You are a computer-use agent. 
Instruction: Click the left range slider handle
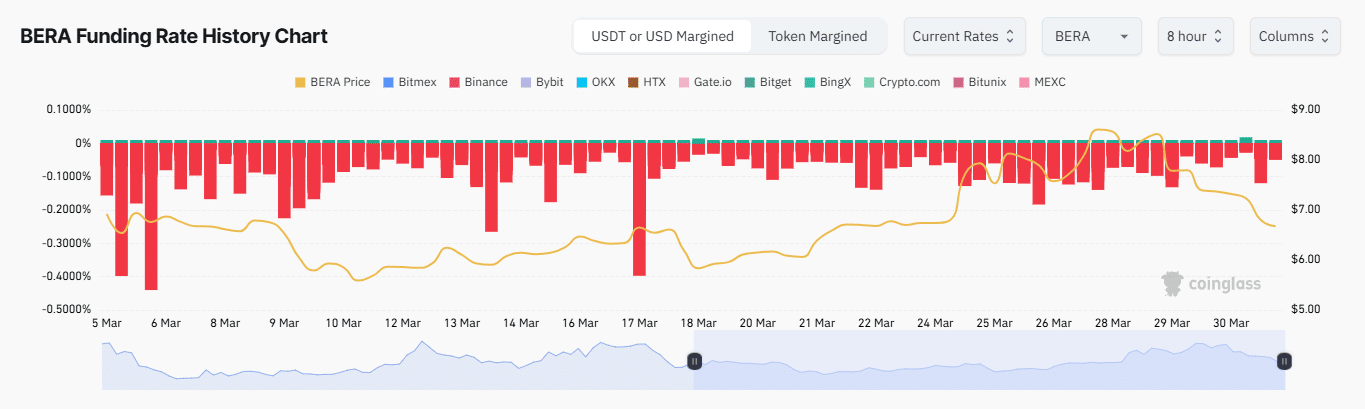point(694,361)
